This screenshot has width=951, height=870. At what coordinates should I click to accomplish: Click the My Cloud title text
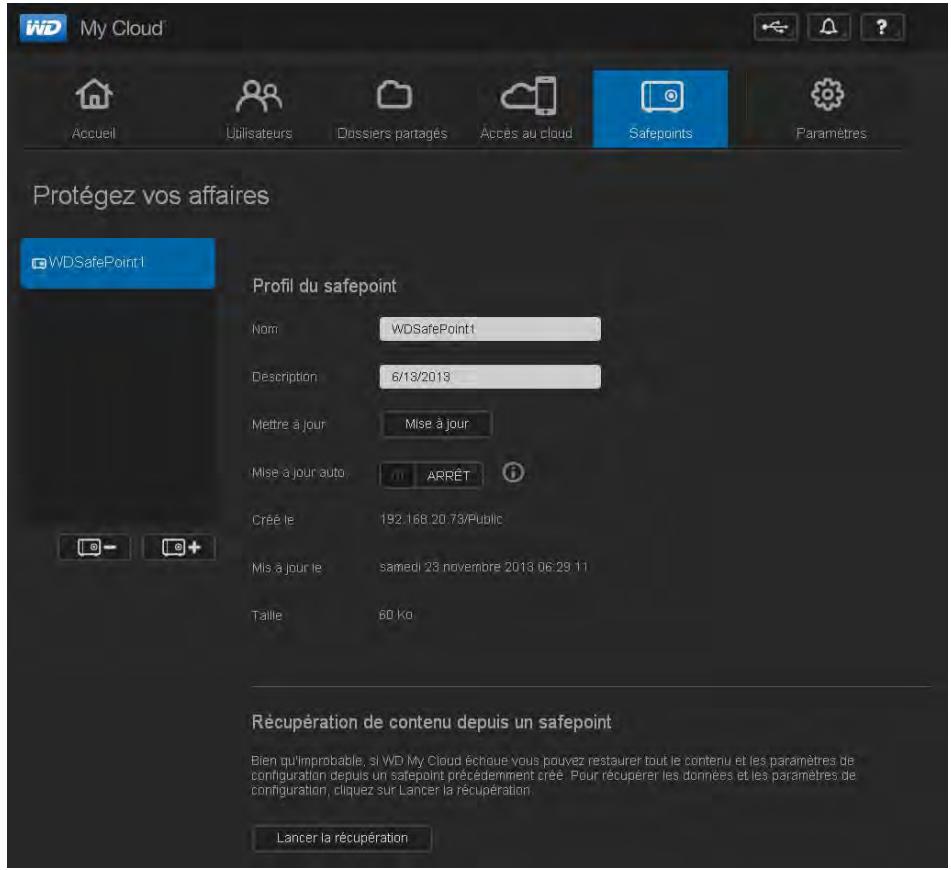coord(121,29)
